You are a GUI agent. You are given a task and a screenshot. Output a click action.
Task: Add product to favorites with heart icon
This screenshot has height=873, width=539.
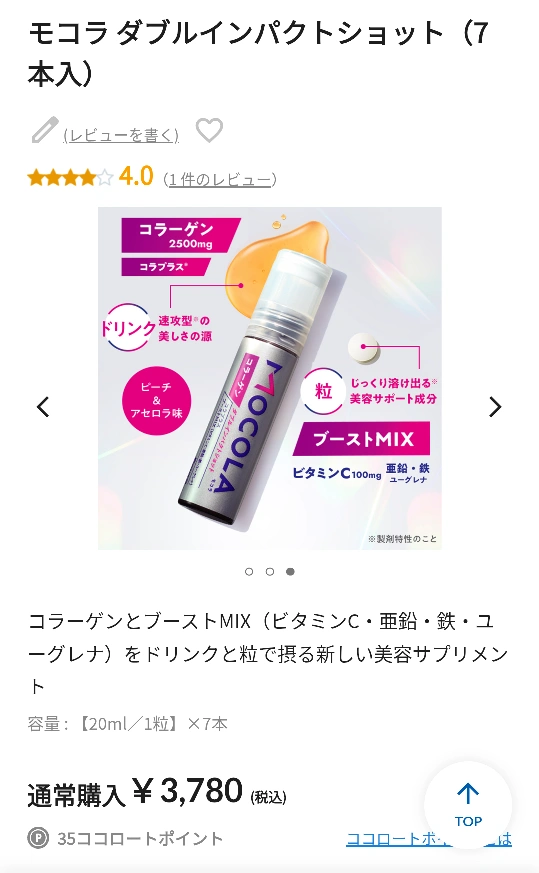(x=209, y=130)
